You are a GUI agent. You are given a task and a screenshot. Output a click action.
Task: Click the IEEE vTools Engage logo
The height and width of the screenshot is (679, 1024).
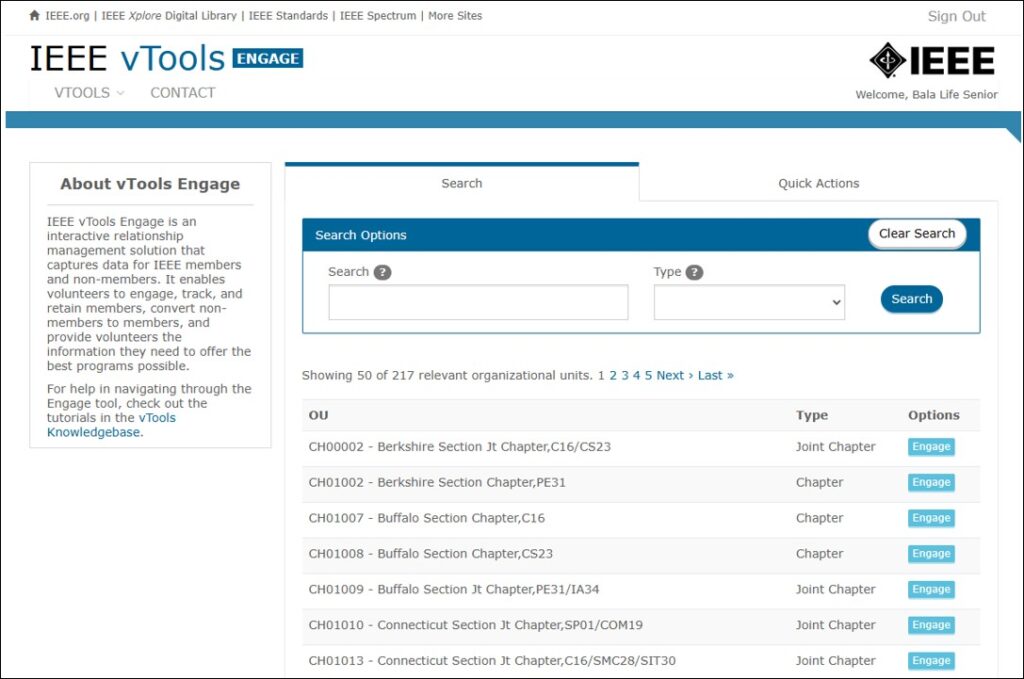pos(167,58)
